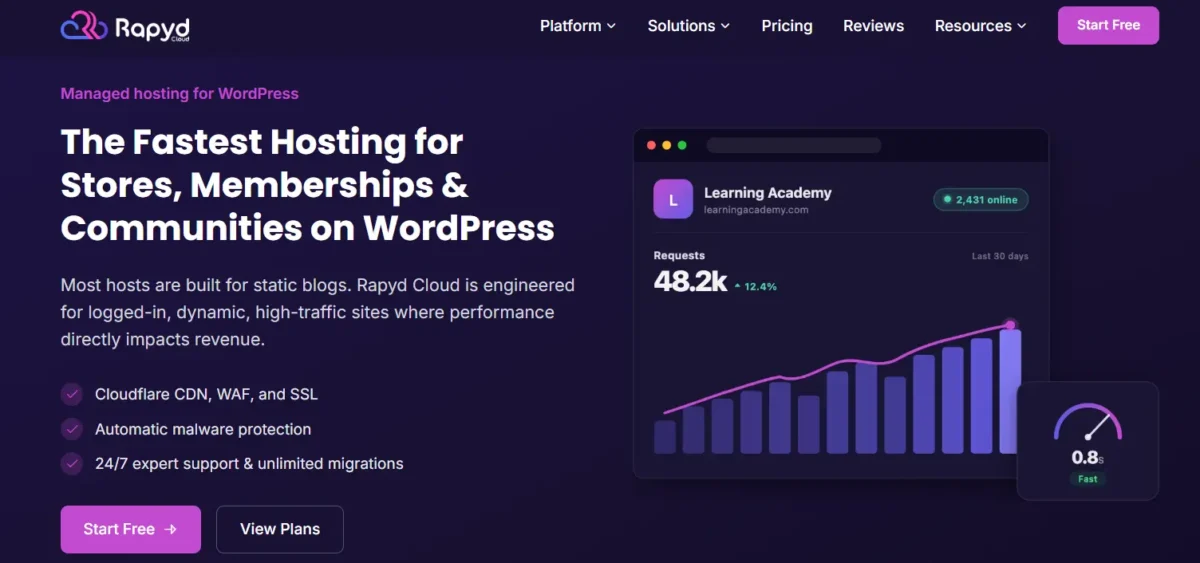Screen dimensions: 1200x563
Task: Click 24/7 expert support & unlimited migrations text
Action: tap(249, 464)
